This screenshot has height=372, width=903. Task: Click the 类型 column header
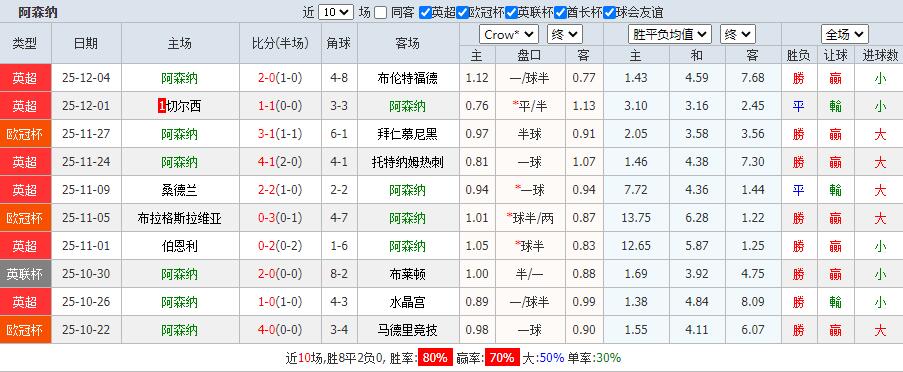point(25,43)
